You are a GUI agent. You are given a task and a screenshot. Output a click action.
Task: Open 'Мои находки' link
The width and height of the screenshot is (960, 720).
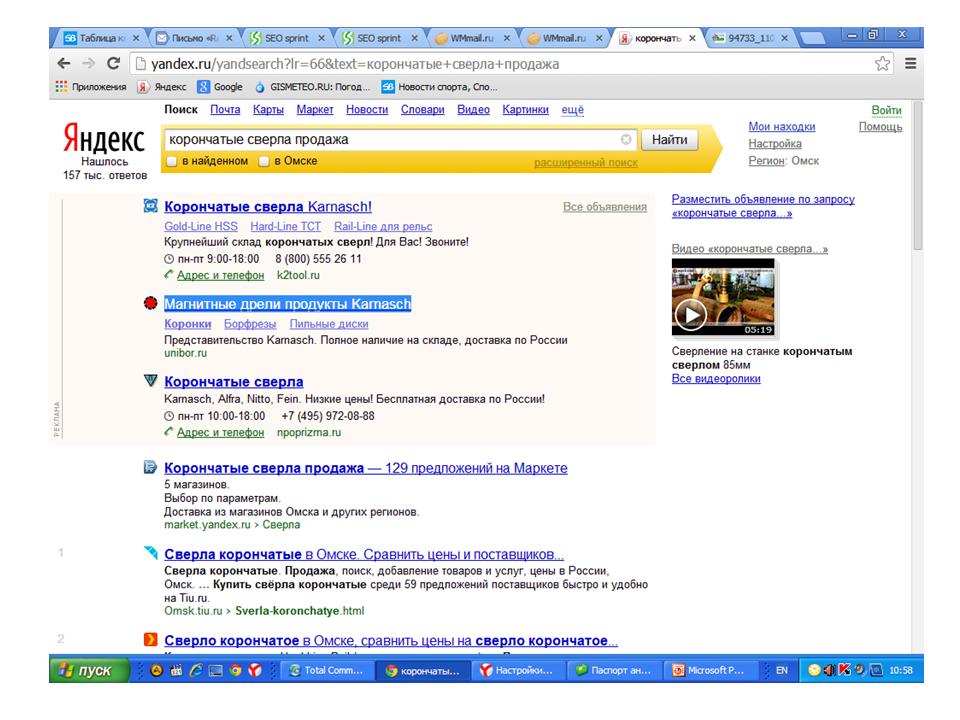(x=782, y=127)
